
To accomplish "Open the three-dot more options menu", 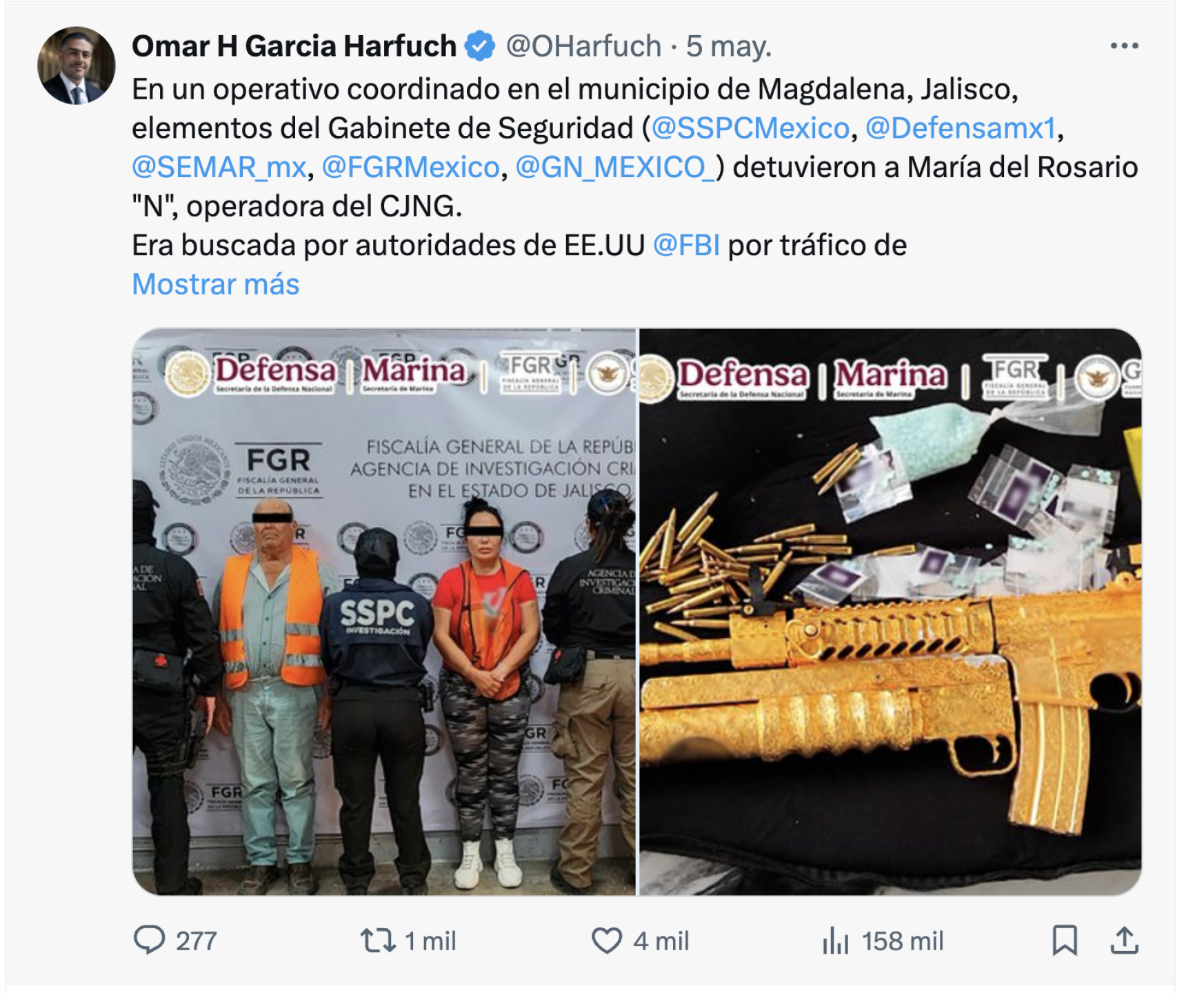I will [x=1124, y=46].
